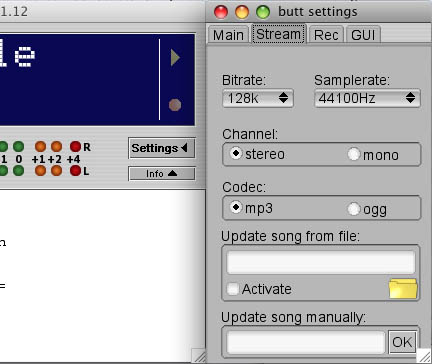The height and width of the screenshot is (364, 432).
Task: Click the Update song from file field
Action: click(321, 262)
